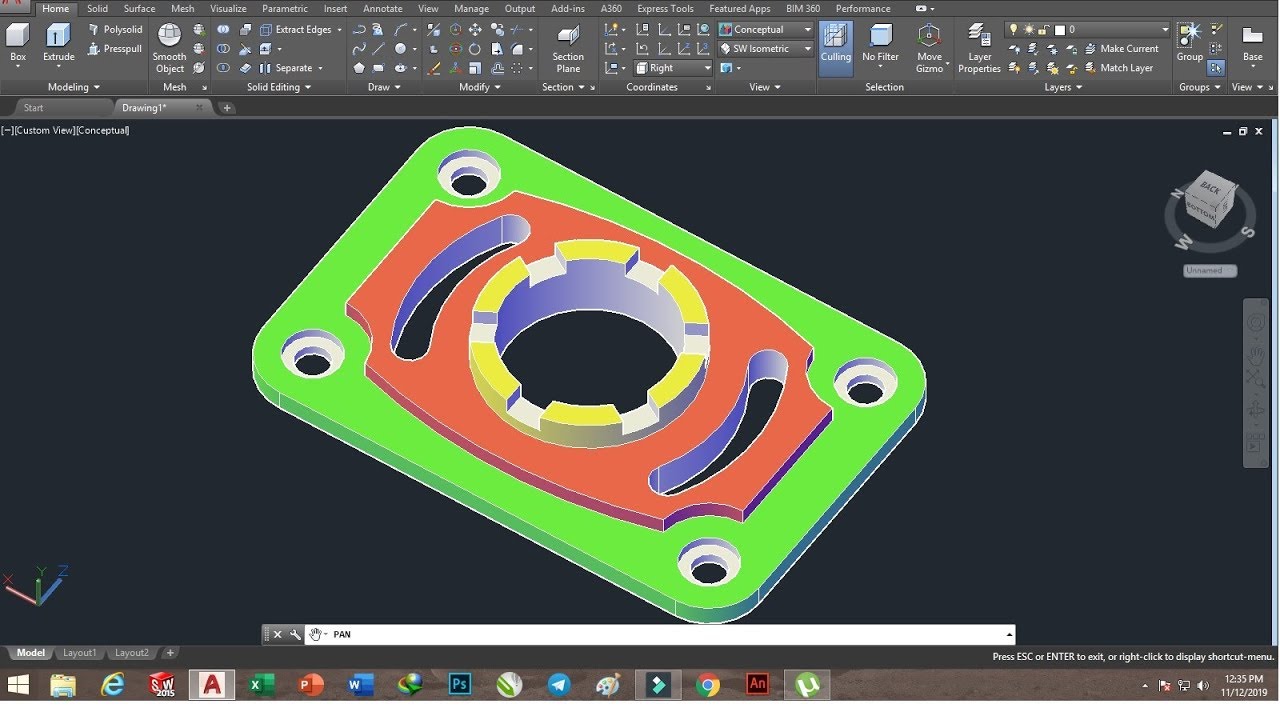Open the Solid ribbon tab
Viewport: 1280px width, 720px height.
[97, 8]
